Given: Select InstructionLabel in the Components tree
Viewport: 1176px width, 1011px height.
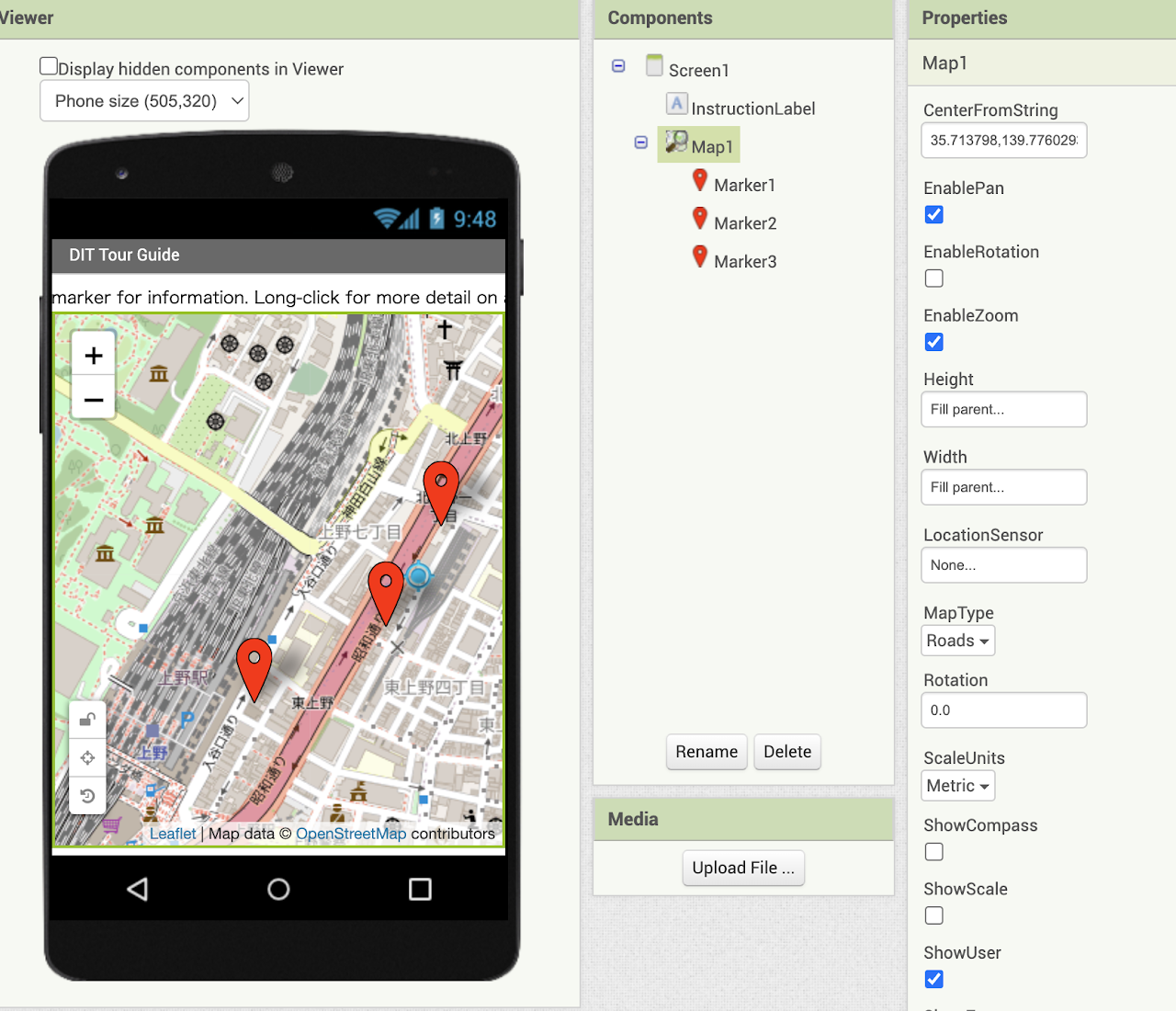Looking at the screenshot, I should 752,108.
